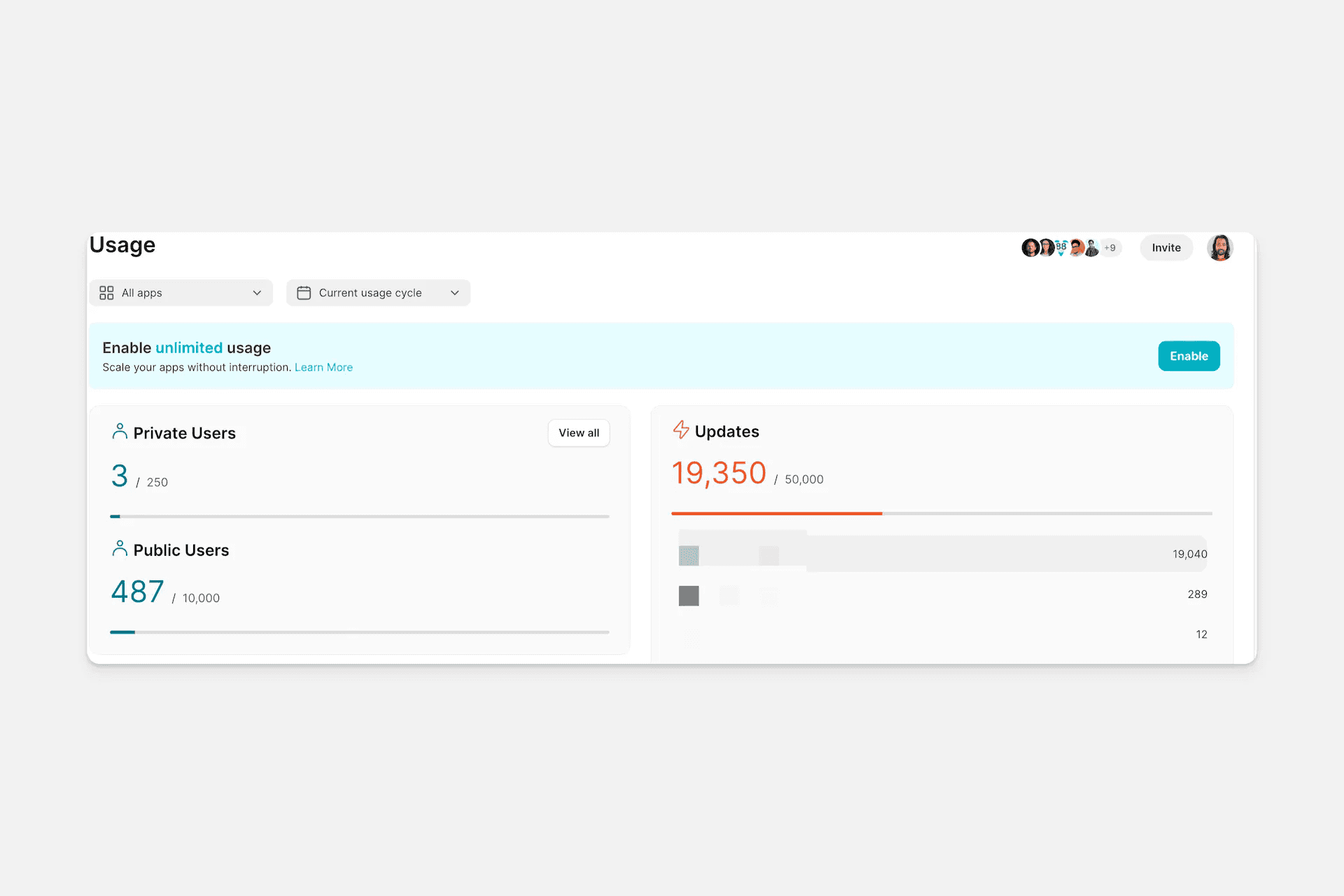Open the Learn More link
Viewport: 1344px width, 896px height.
323,367
